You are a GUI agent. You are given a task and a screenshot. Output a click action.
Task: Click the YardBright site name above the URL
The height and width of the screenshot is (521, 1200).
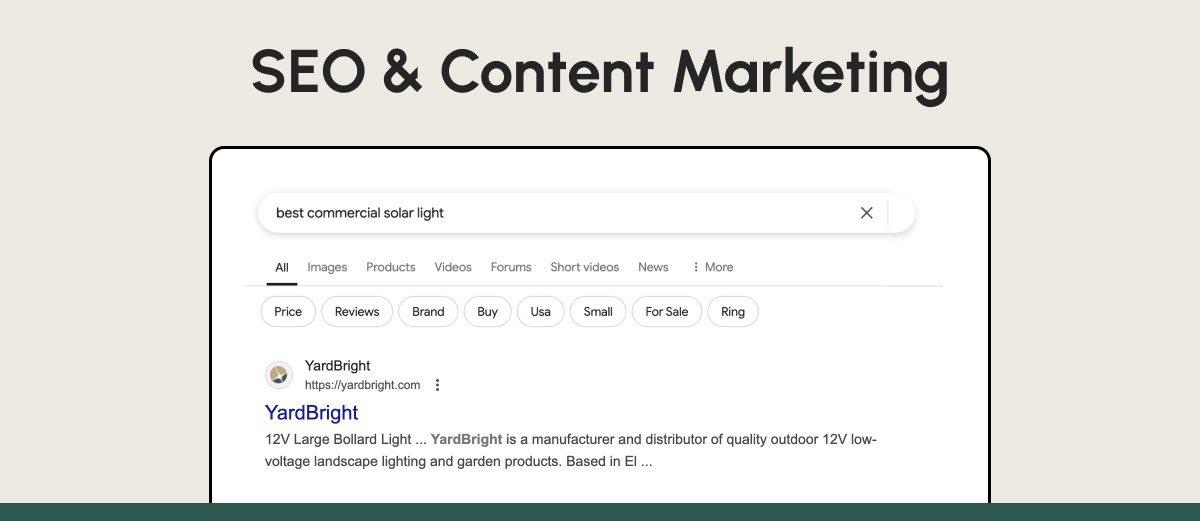[338, 366]
